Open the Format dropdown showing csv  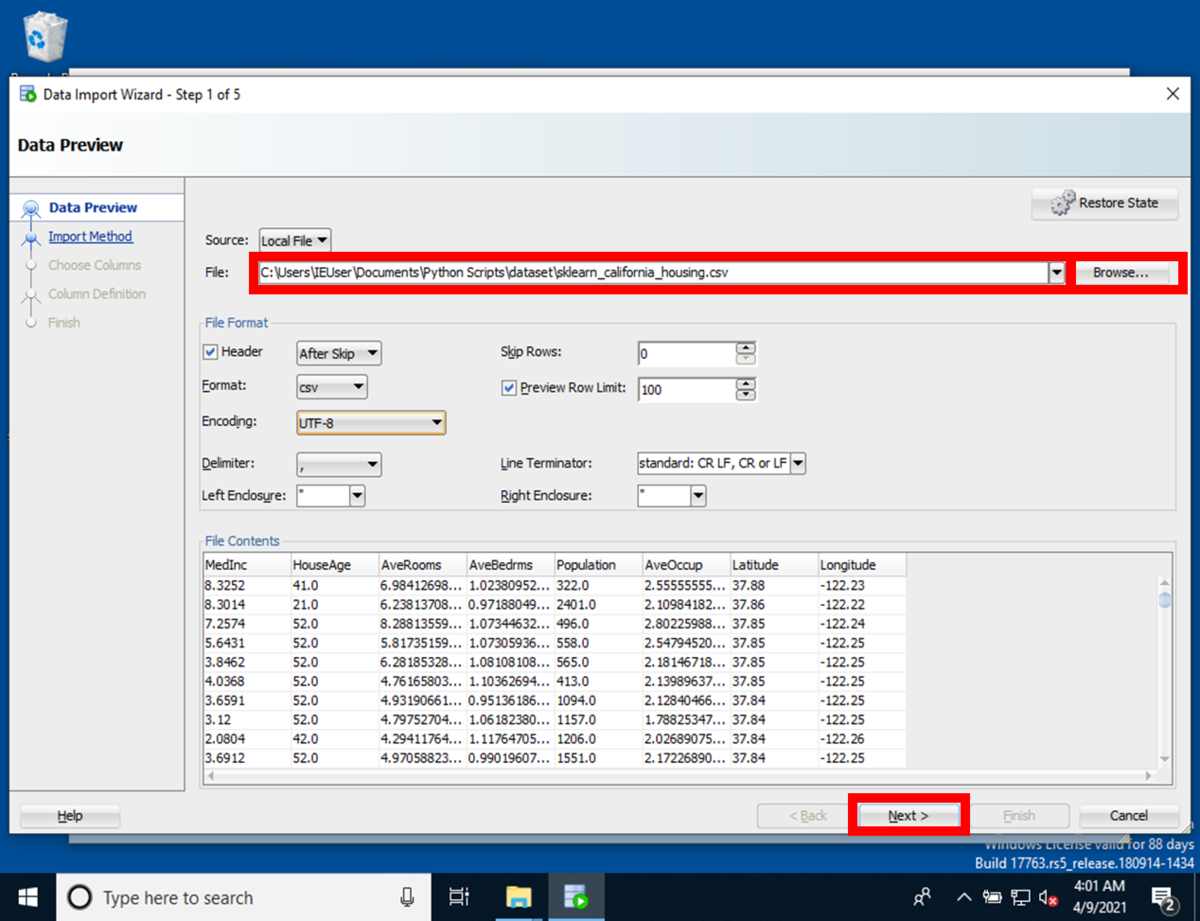click(x=332, y=386)
